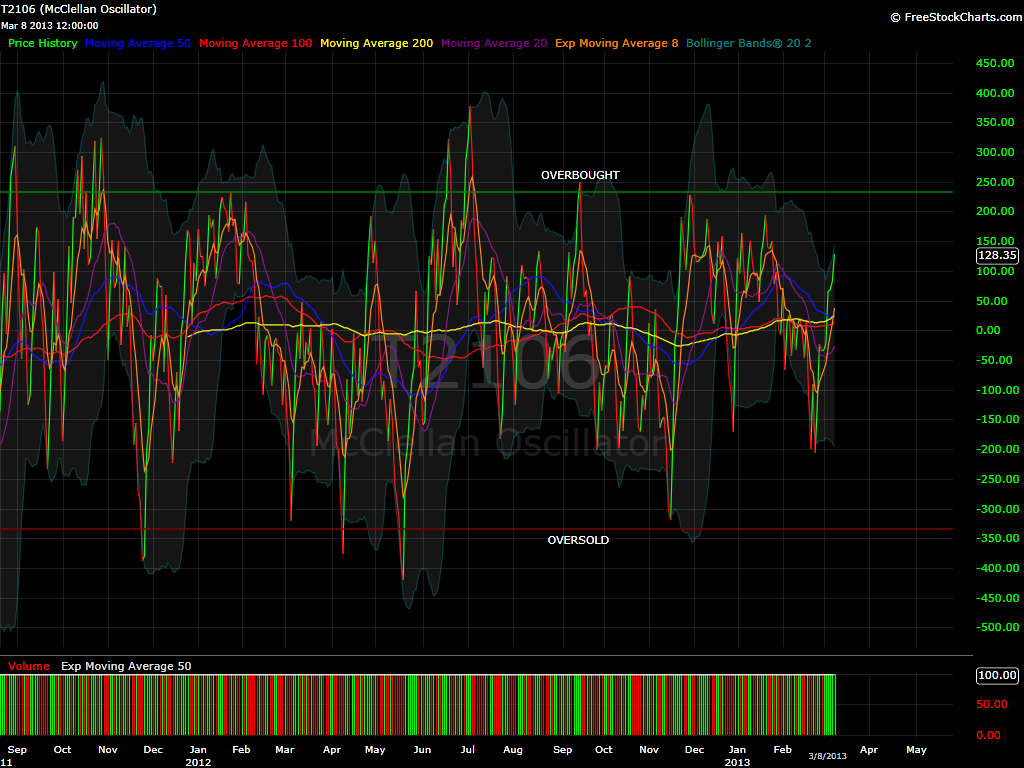Image resolution: width=1024 pixels, height=768 pixels.
Task: Click the May label at the axis end
Action: [915, 749]
